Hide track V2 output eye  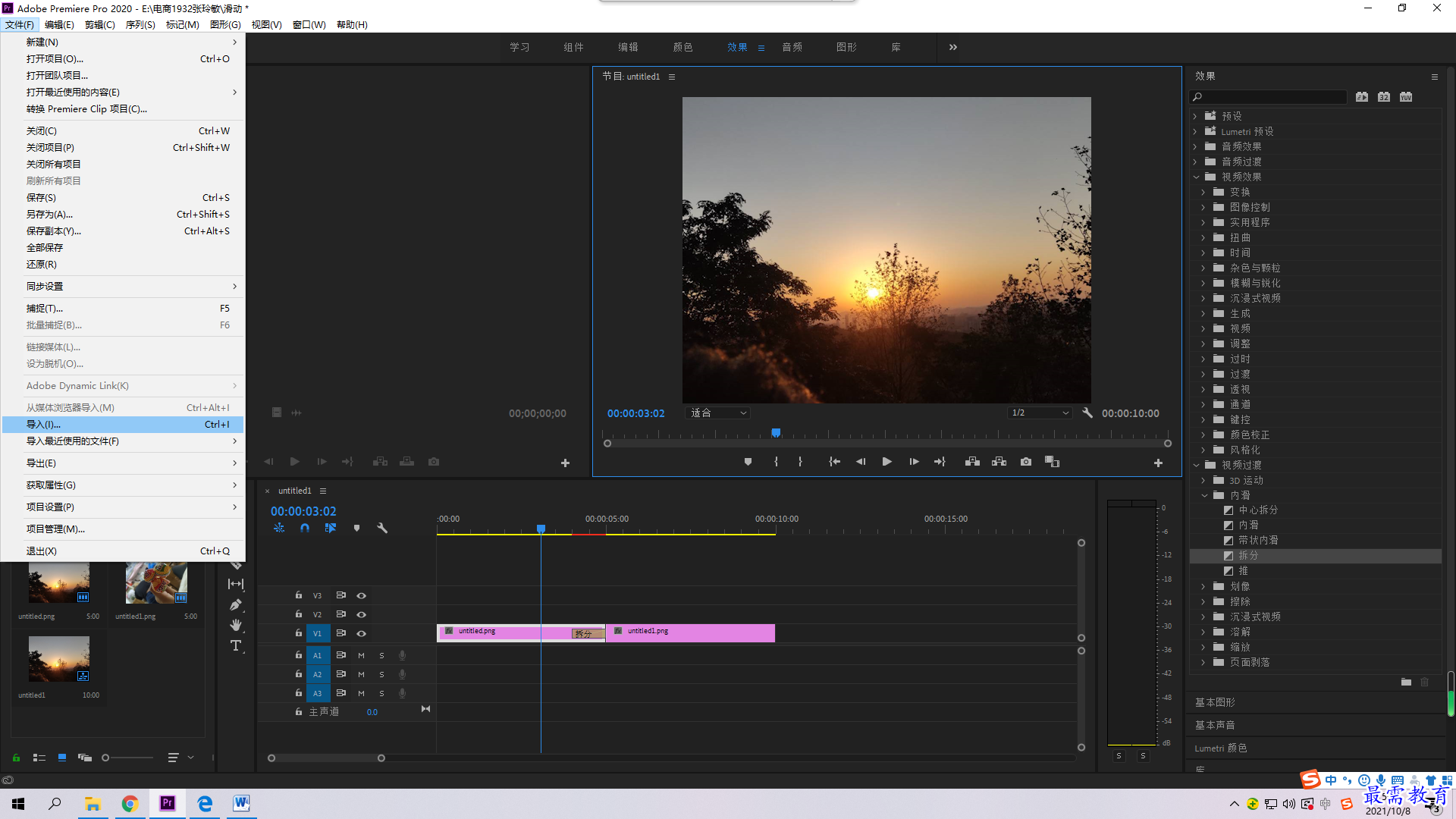click(362, 614)
